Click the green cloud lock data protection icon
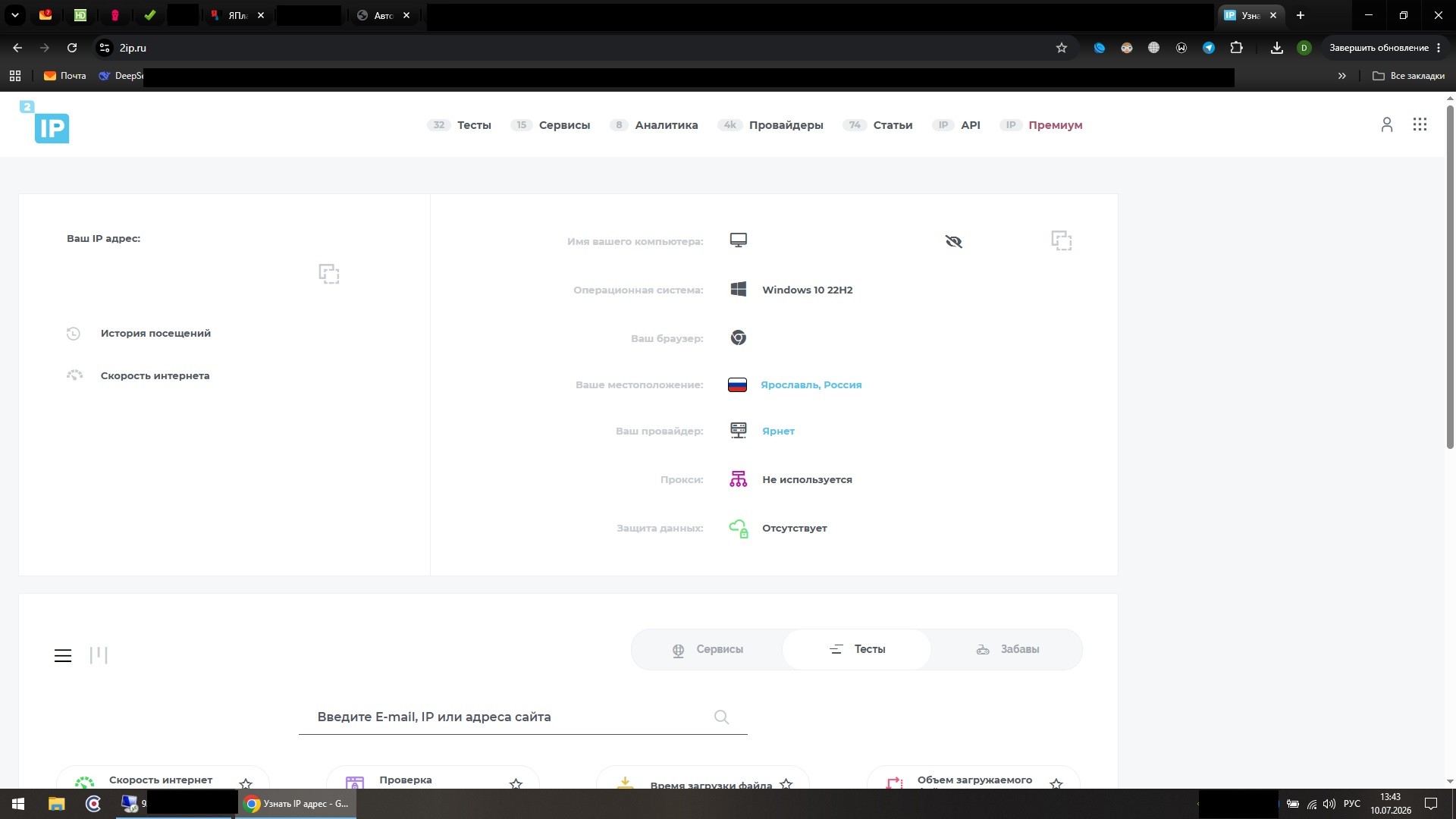This screenshot has width=1456, height=819. point(739,529)
